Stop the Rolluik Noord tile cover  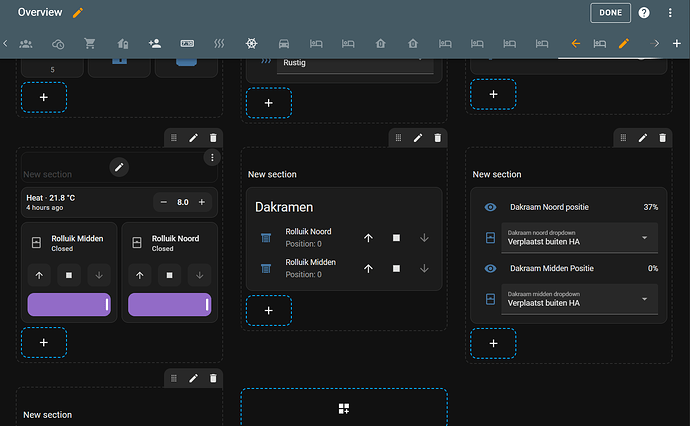(x=169, y=275)
